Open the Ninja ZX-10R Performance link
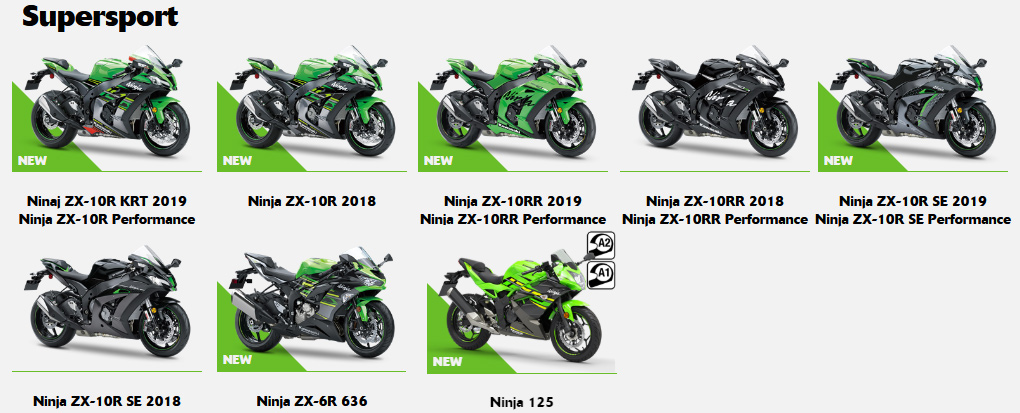Image resolution: width=1020 pixels, height=413 pixels. [107, 219]
